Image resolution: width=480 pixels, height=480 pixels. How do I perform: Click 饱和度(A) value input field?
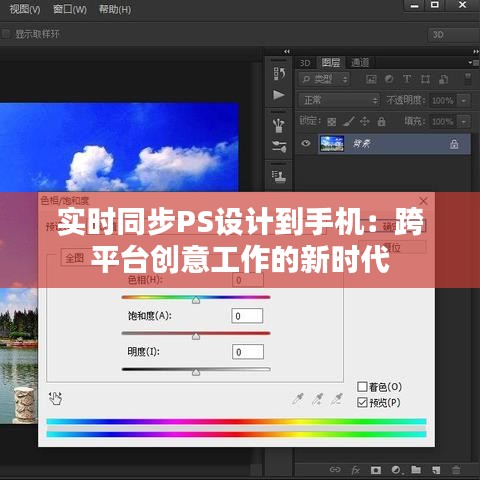[247, 316]
